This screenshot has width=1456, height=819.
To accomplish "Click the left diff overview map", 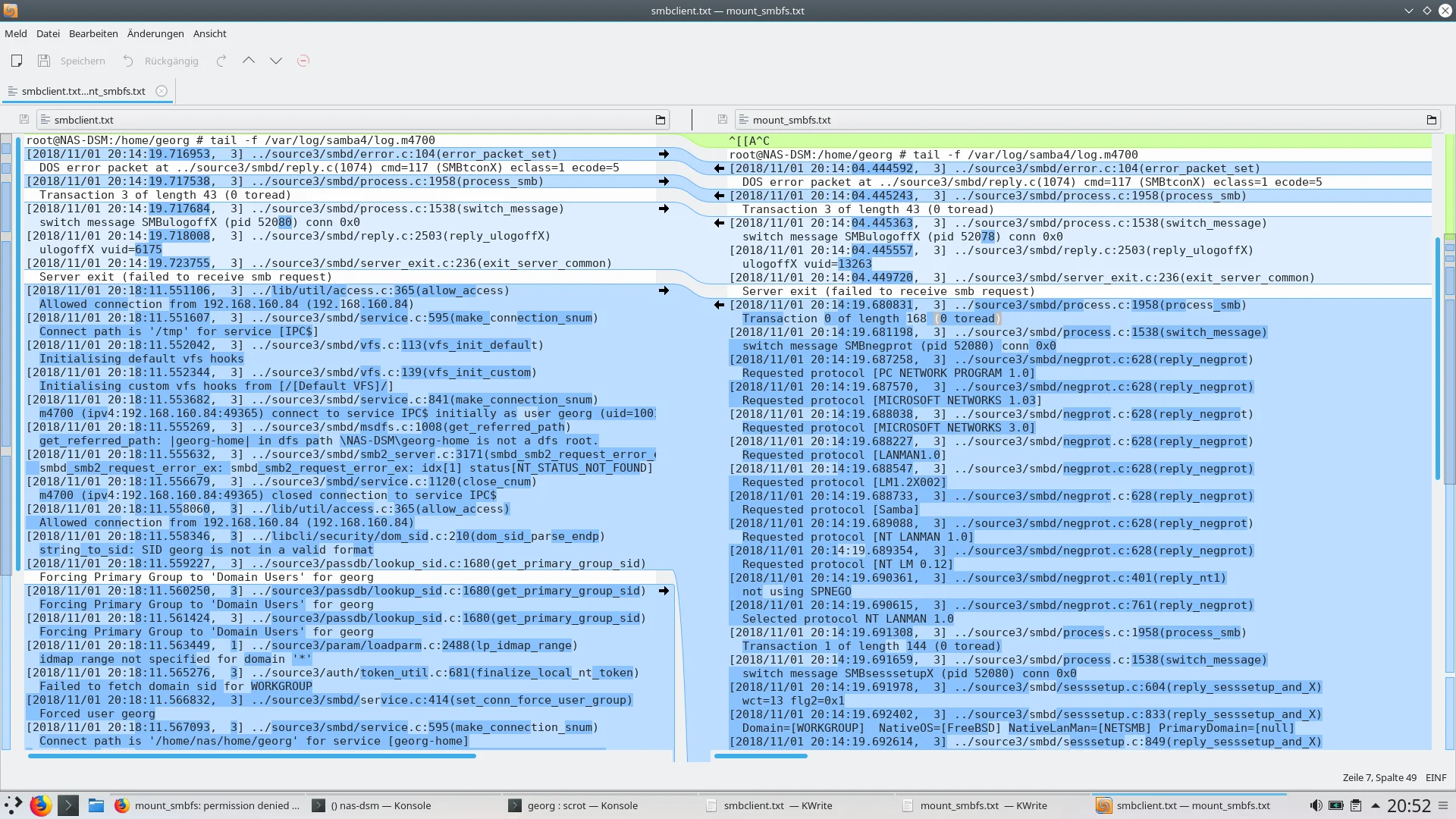I will coord(6,442).
